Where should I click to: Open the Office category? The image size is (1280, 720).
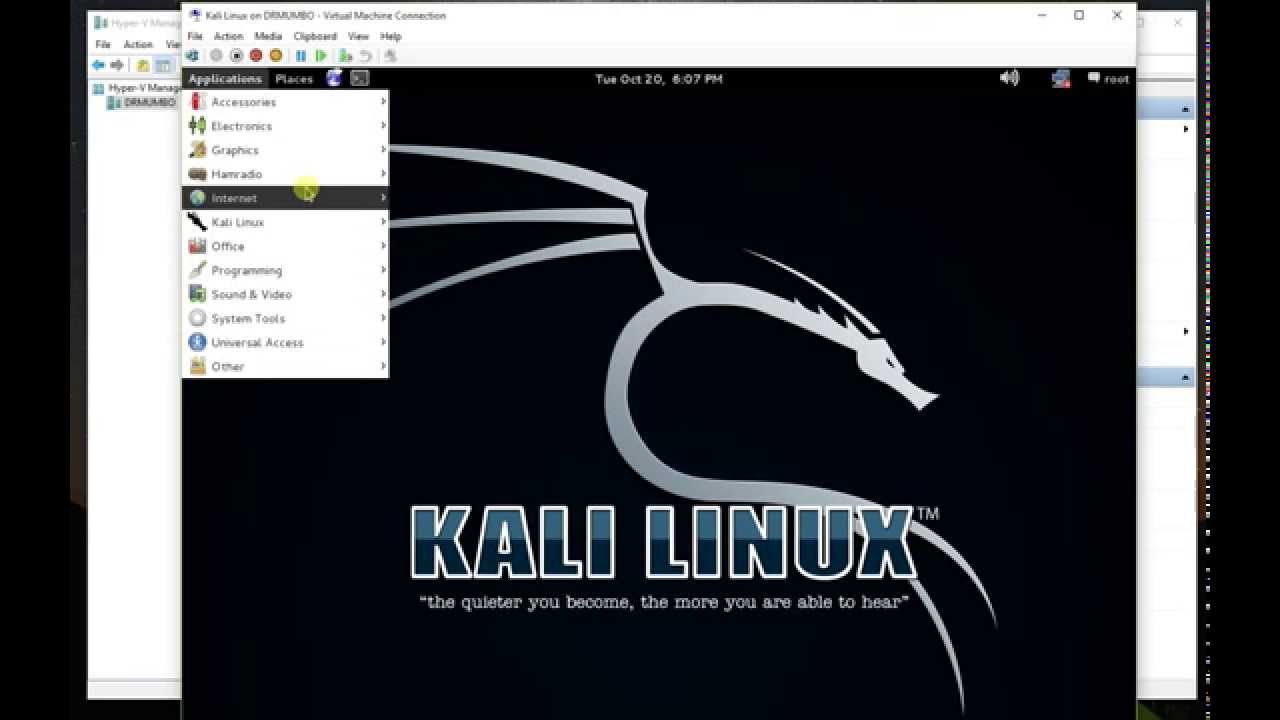pyautogui.click(x=285, y=246)
